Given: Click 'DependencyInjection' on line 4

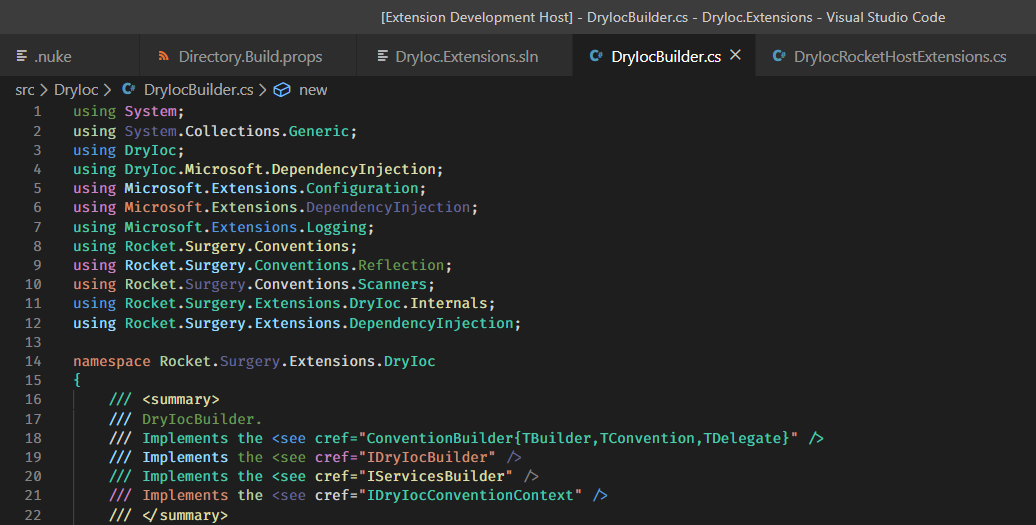Looking at the screenshot, I should (x=353, y=169).
